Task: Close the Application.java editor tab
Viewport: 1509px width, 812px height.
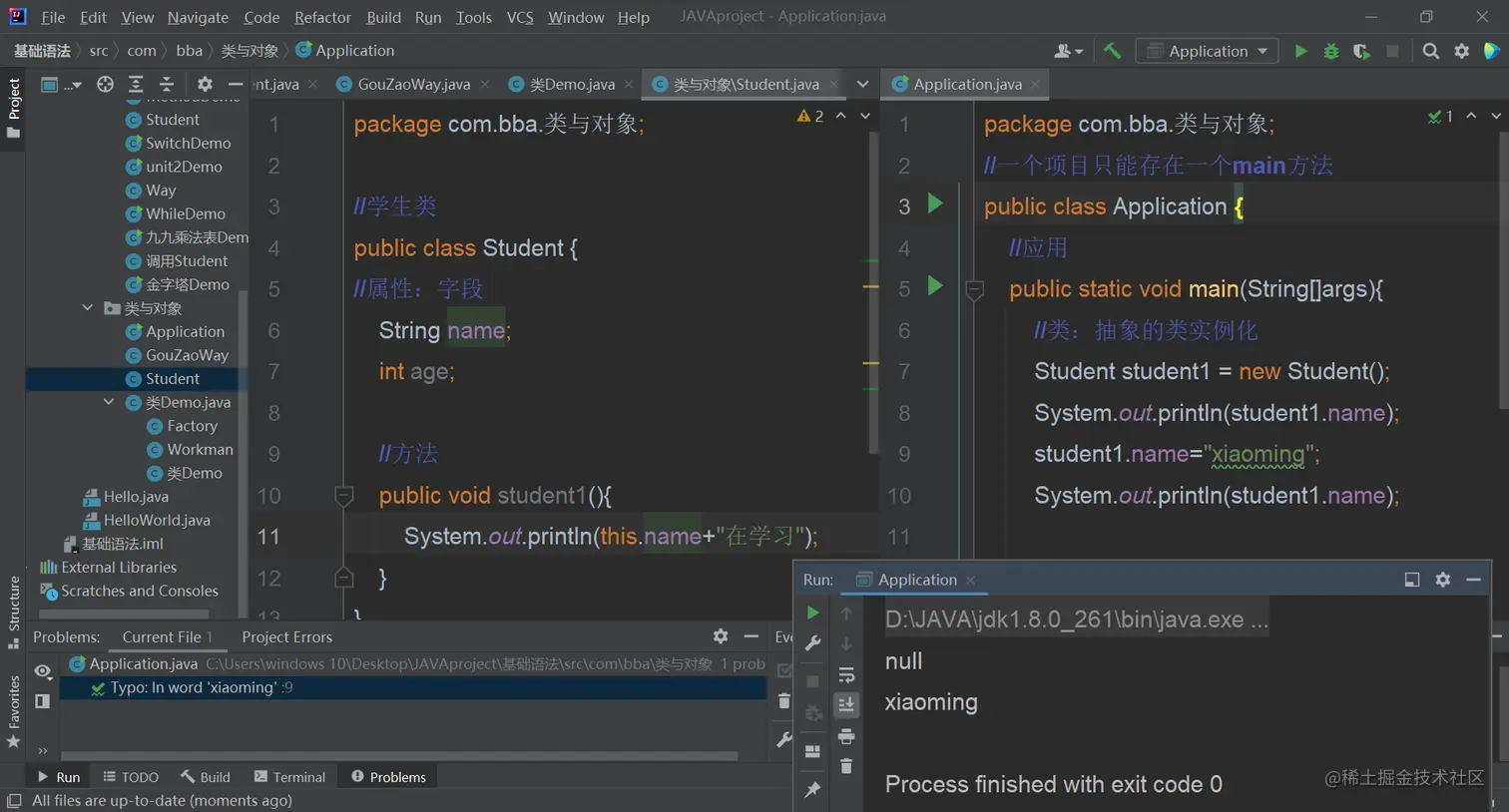Action: [x=1035, y=85]
